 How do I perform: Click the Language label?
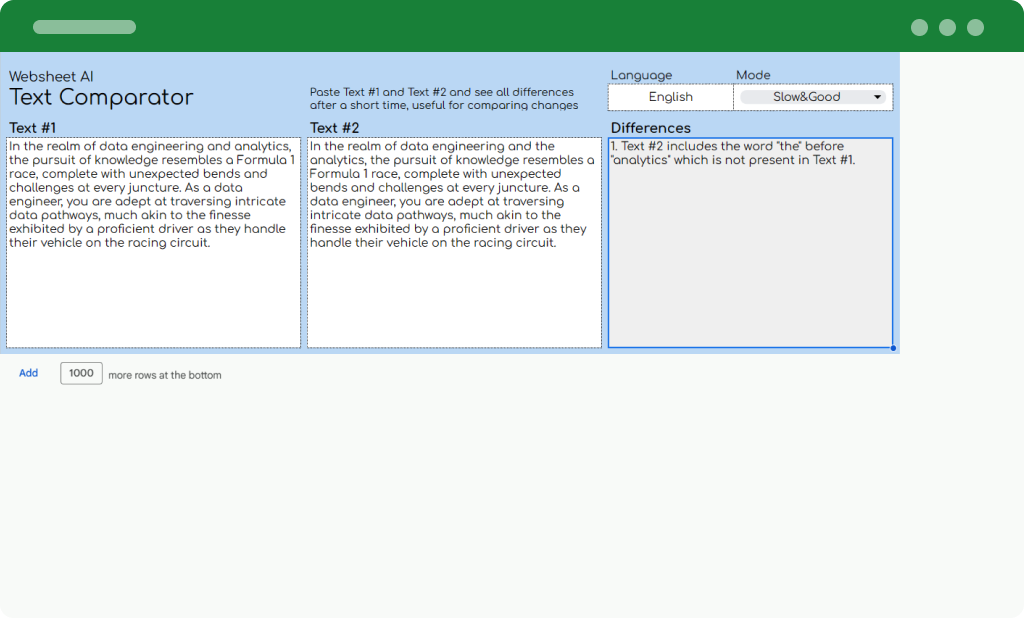(641, 75)
